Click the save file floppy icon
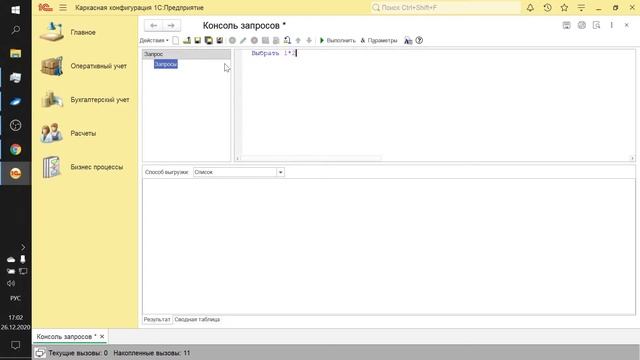This screenshot has width=640, height=360. coord(198,40)
